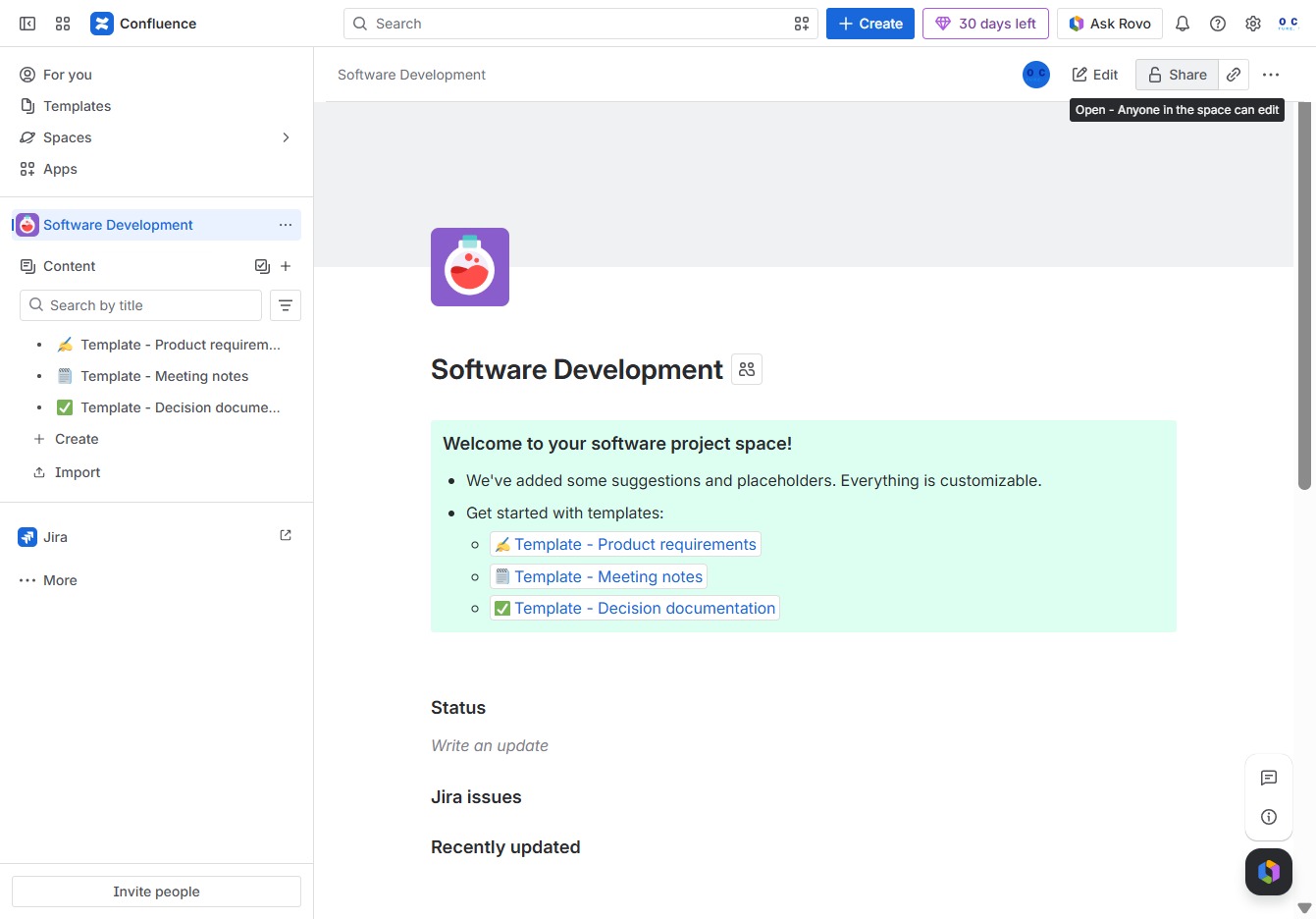Click the Software Development breadcrumb
Image resolution: width=1316 pixels, height=919 pixels.
(x=411, y=75)
